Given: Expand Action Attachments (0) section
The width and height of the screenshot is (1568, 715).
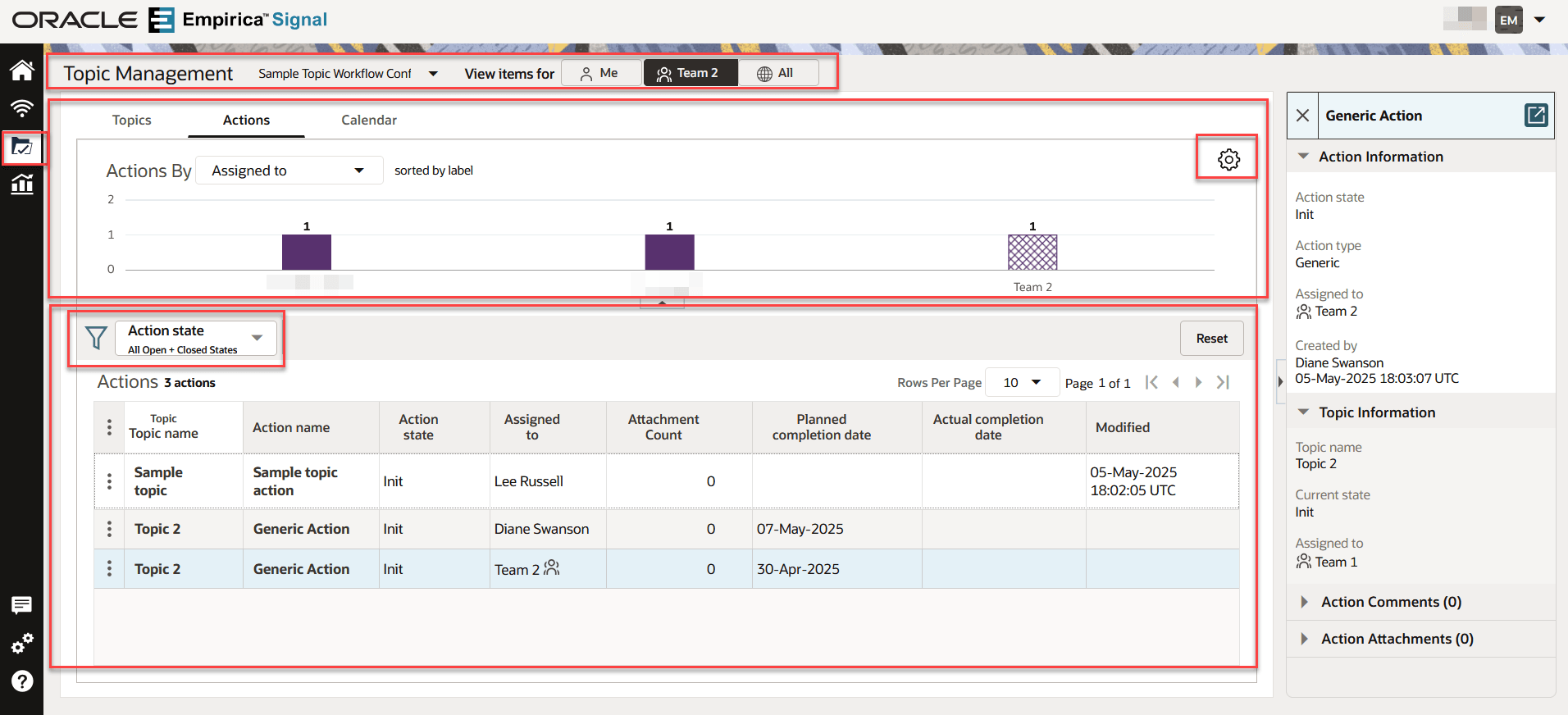Looking at the screenshot, I should tap(1304, 639).
